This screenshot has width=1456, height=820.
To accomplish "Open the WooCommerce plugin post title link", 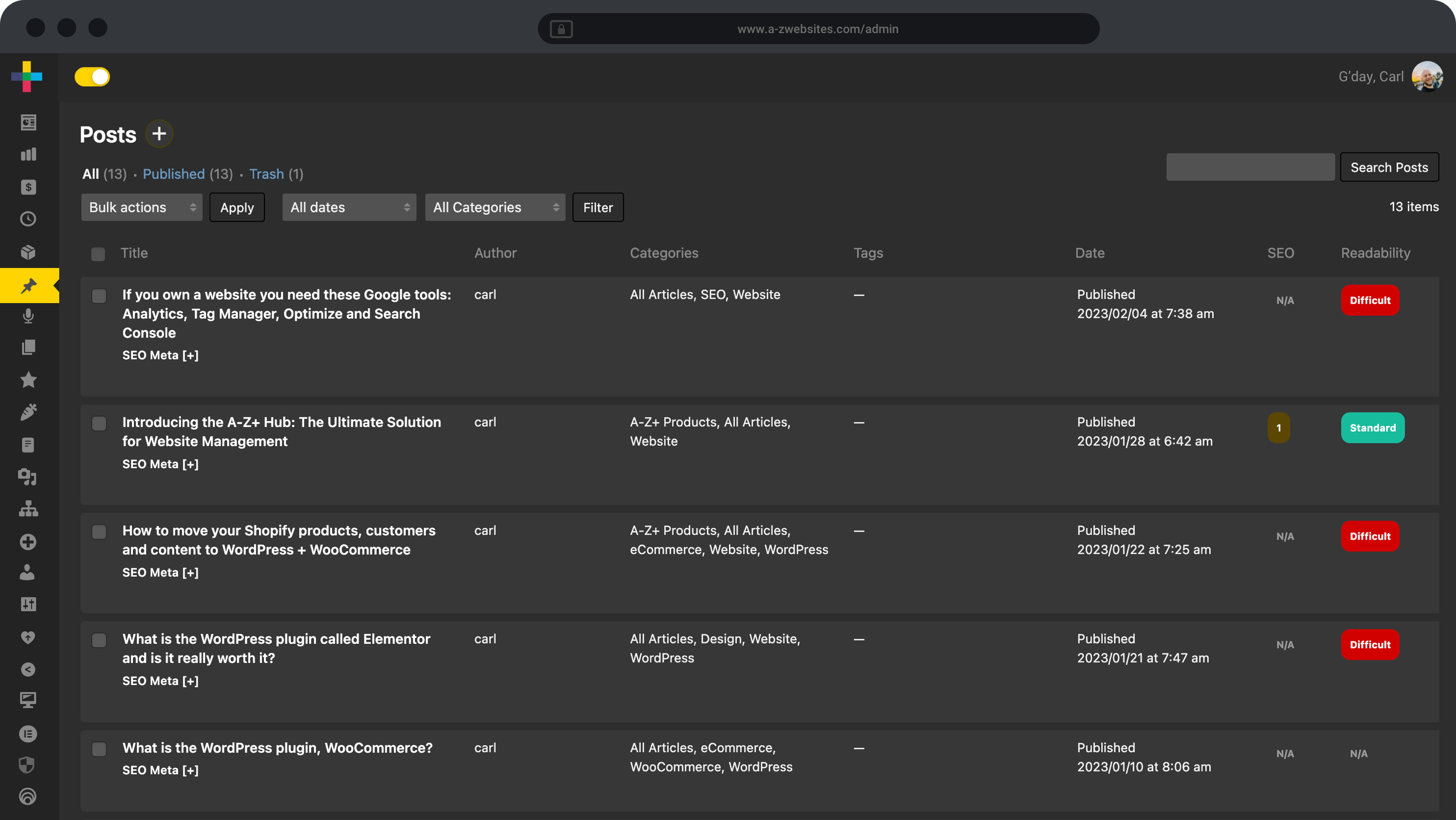I will click(x=277, y=748).
